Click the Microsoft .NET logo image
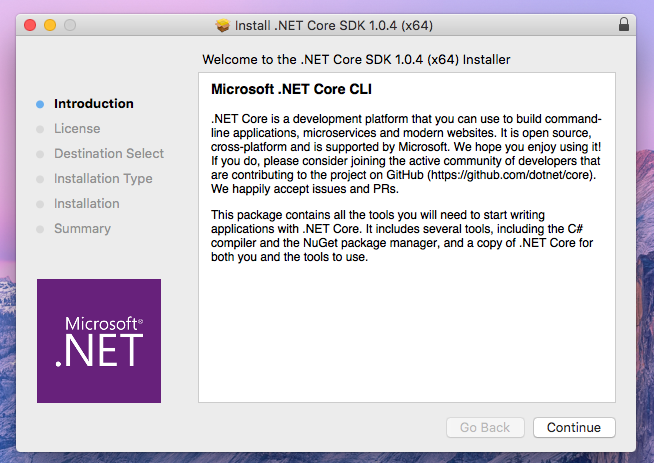The image size is (654, 463). [99, 340]
